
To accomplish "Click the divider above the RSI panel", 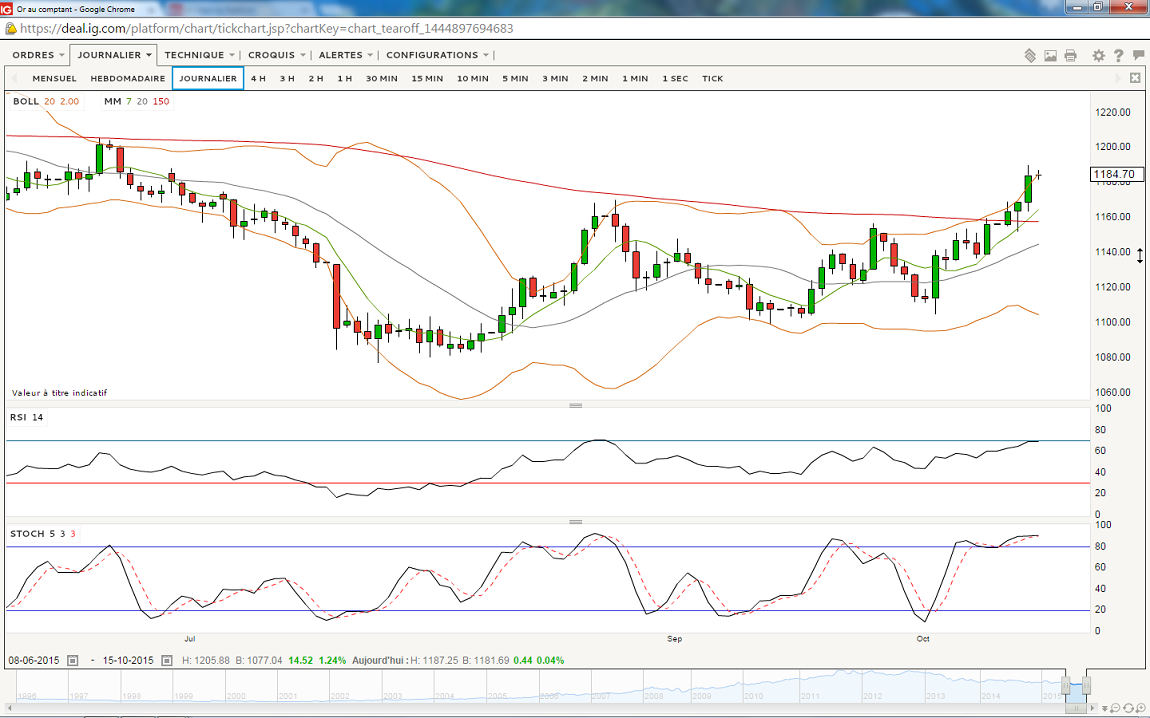I will [x=575, y=405].
